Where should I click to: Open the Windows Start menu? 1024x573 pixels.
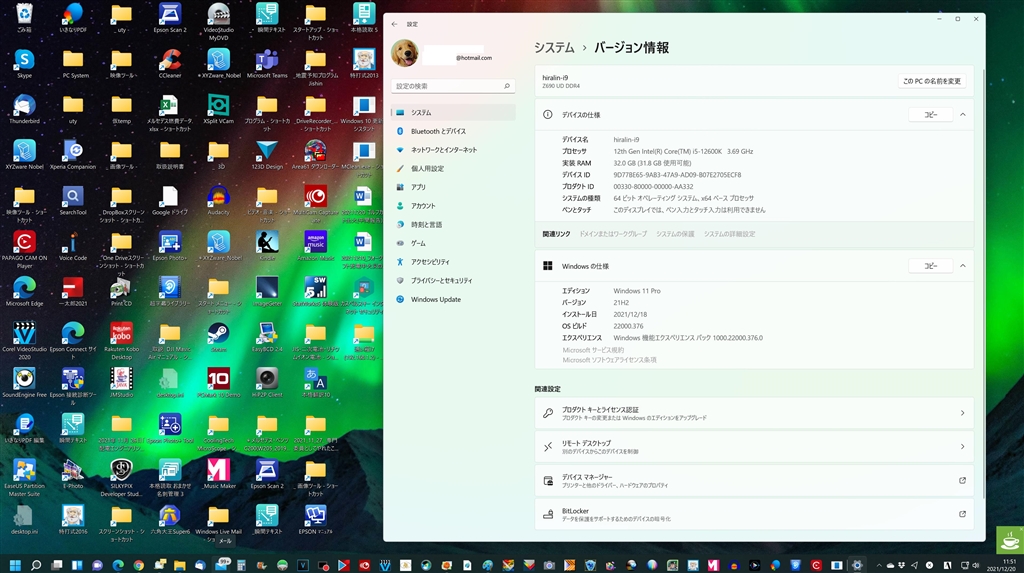pyautogui.click(x=15, y=565)
